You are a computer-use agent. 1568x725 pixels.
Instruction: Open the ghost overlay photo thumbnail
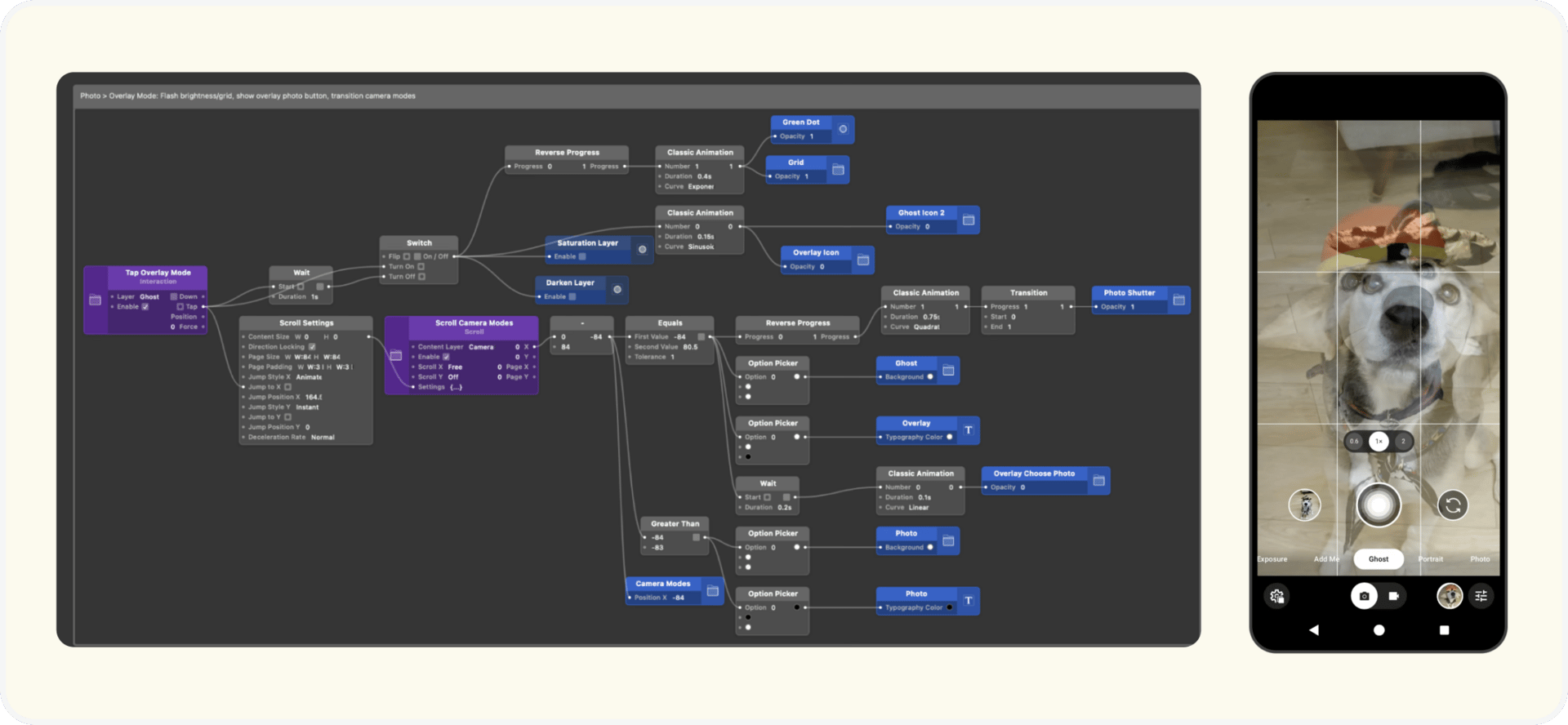[1304, 505]
